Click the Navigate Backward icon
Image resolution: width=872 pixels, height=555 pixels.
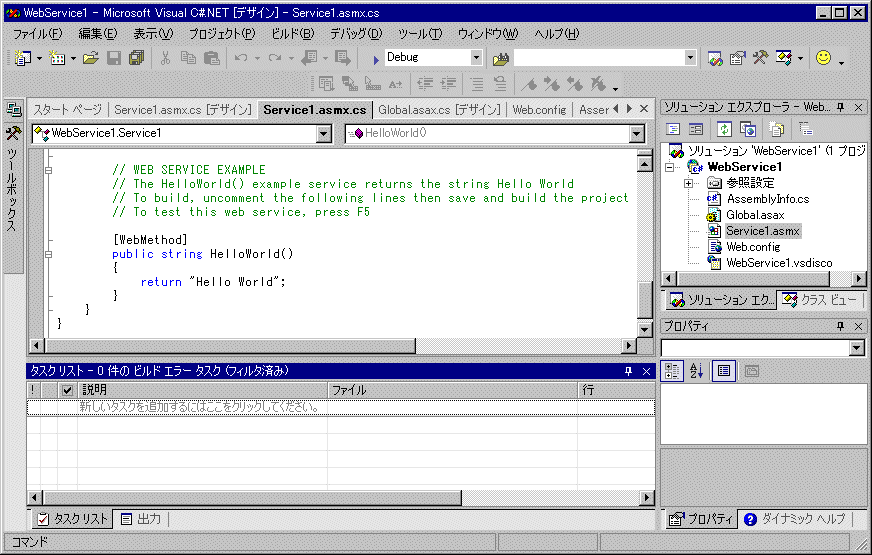tap(309, 57)
